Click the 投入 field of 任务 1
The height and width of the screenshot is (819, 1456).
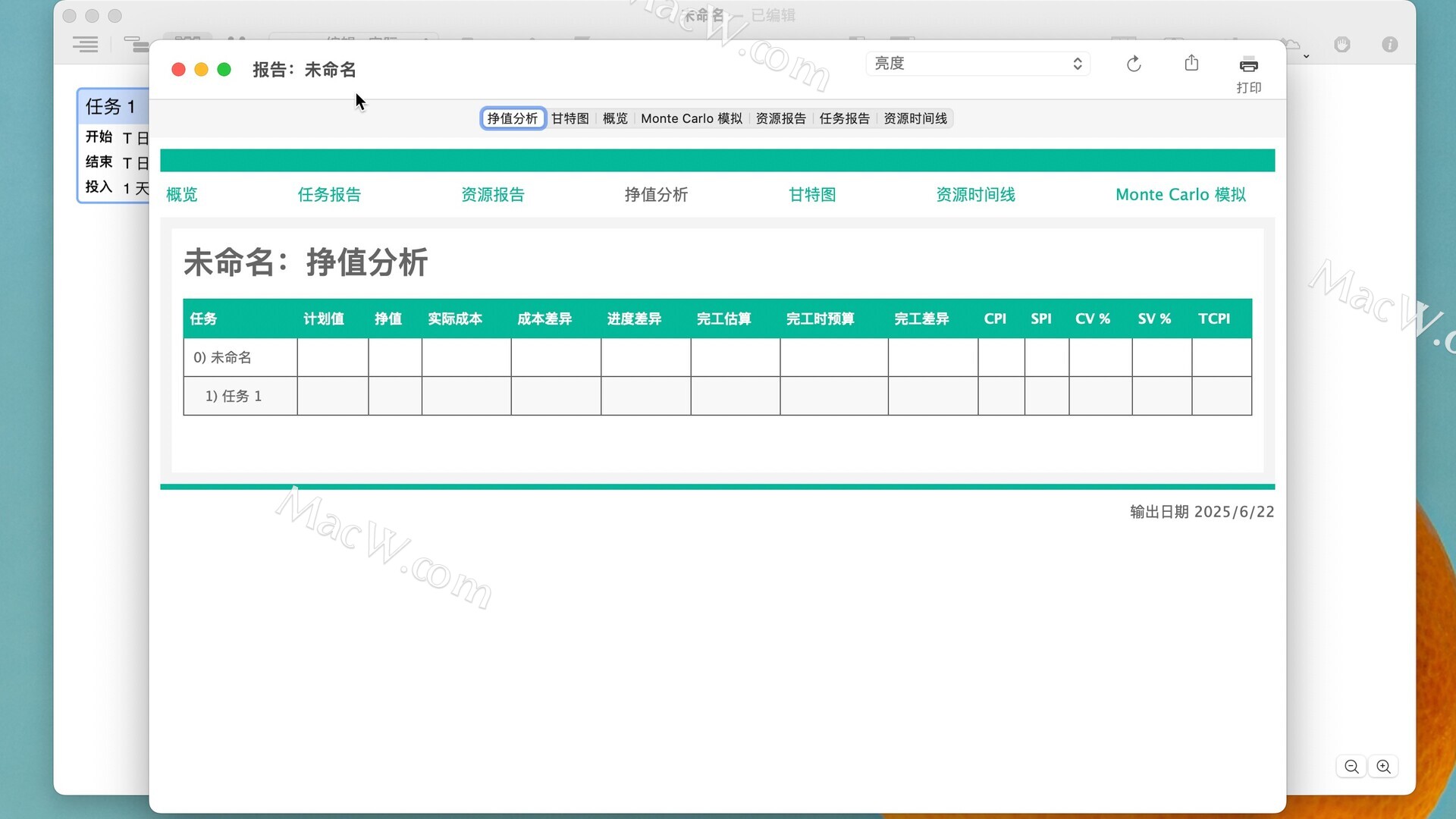116,187
